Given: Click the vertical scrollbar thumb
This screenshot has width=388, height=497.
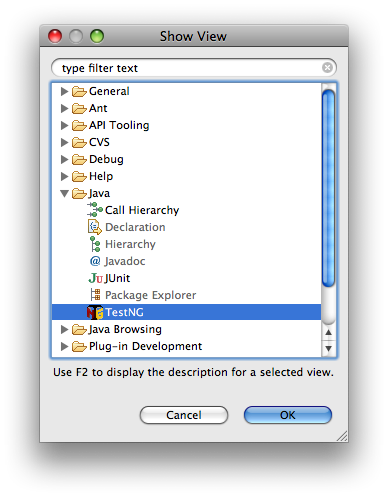Looking at the screenshot, I should (x=329, y=188).
